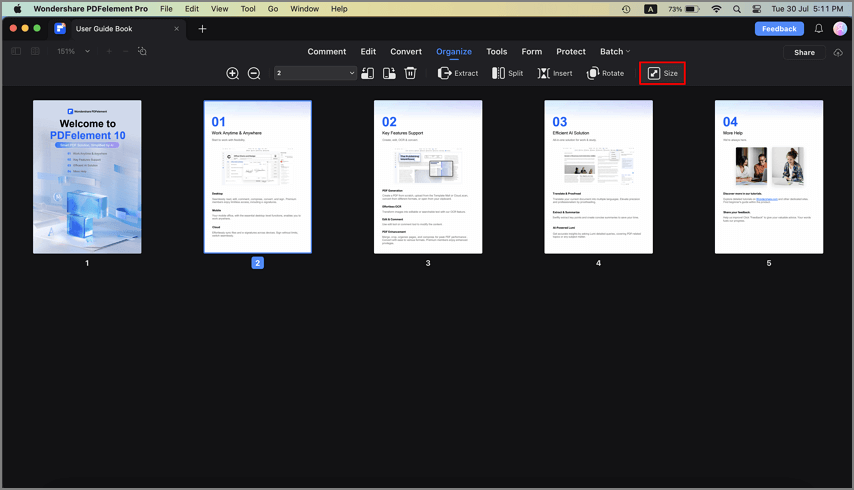This screenshot has width=854, height=490.
Task: Switch to the Edit tab
Action: point(368,51)
